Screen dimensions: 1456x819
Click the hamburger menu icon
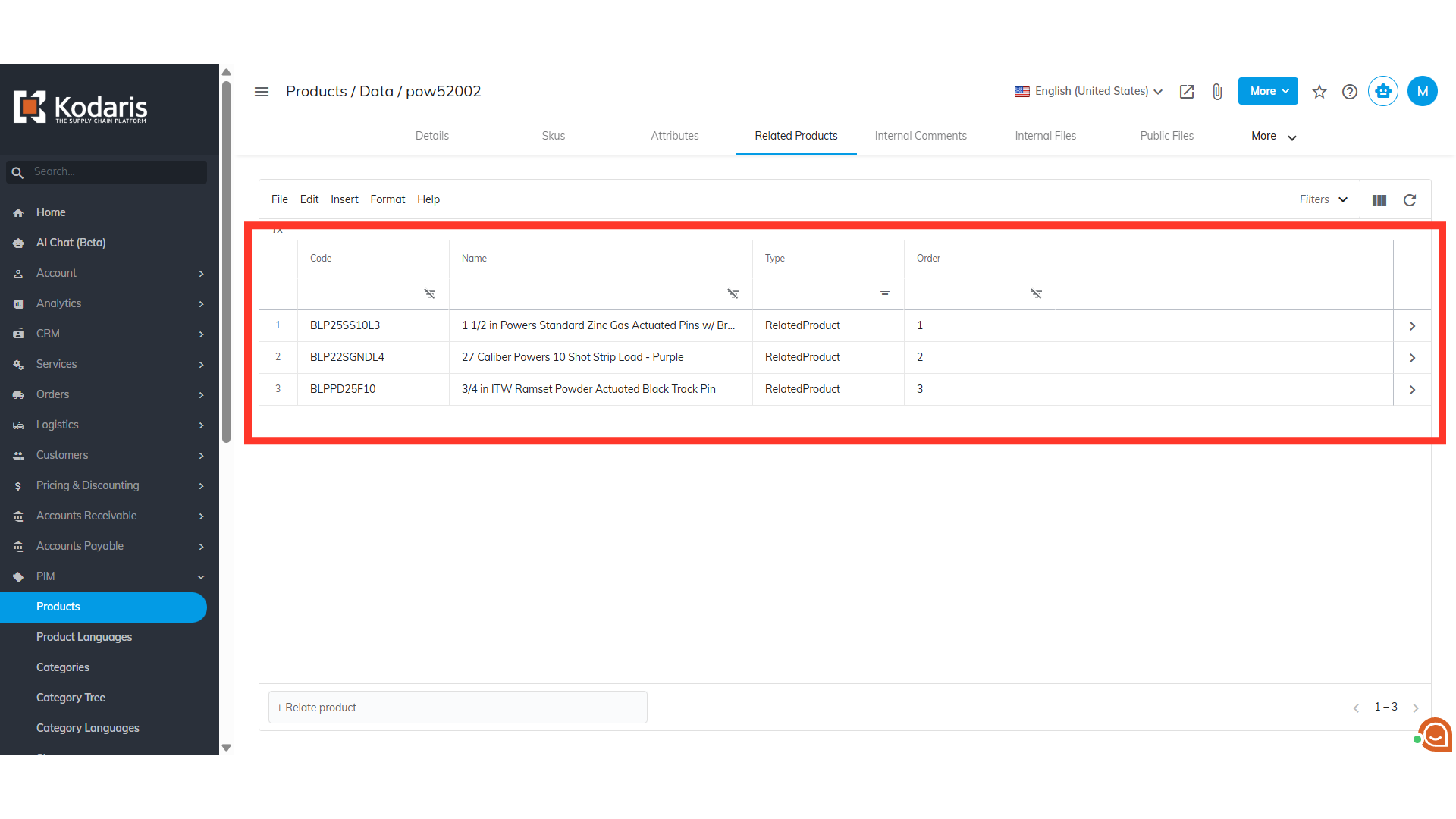pyautogui.click(x=262, y=92)
